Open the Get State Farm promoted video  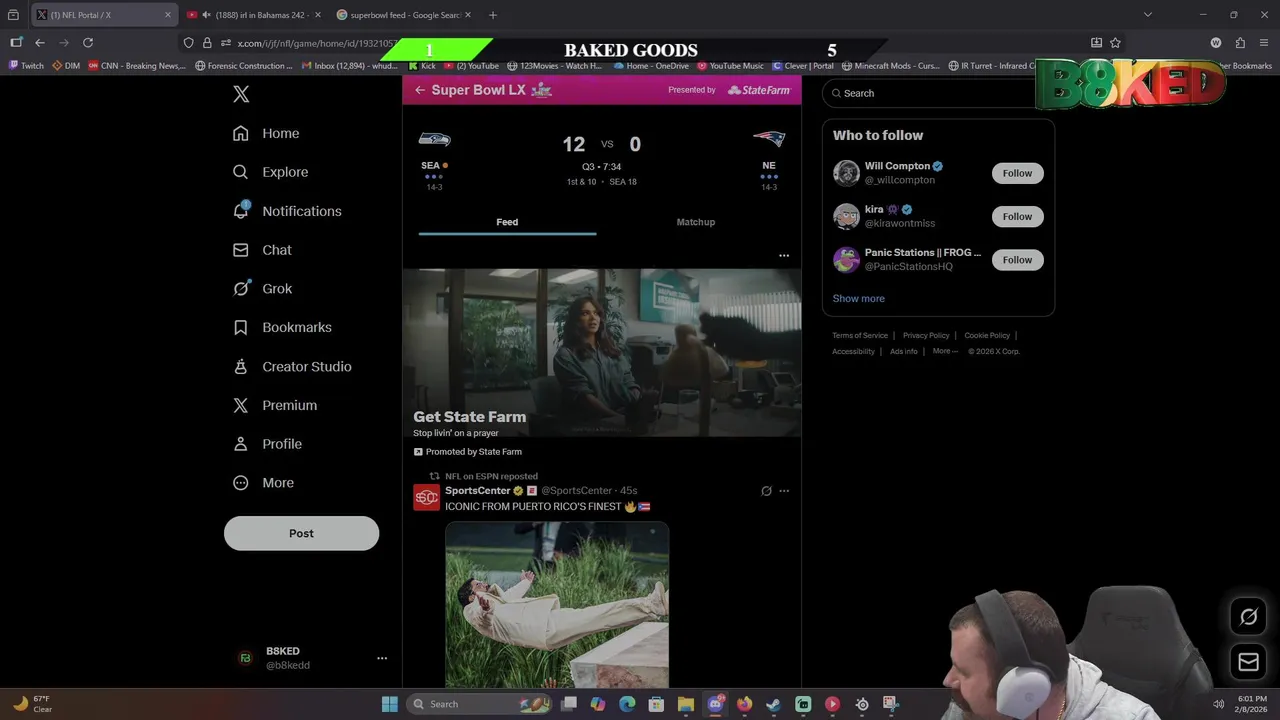[602, 352]
